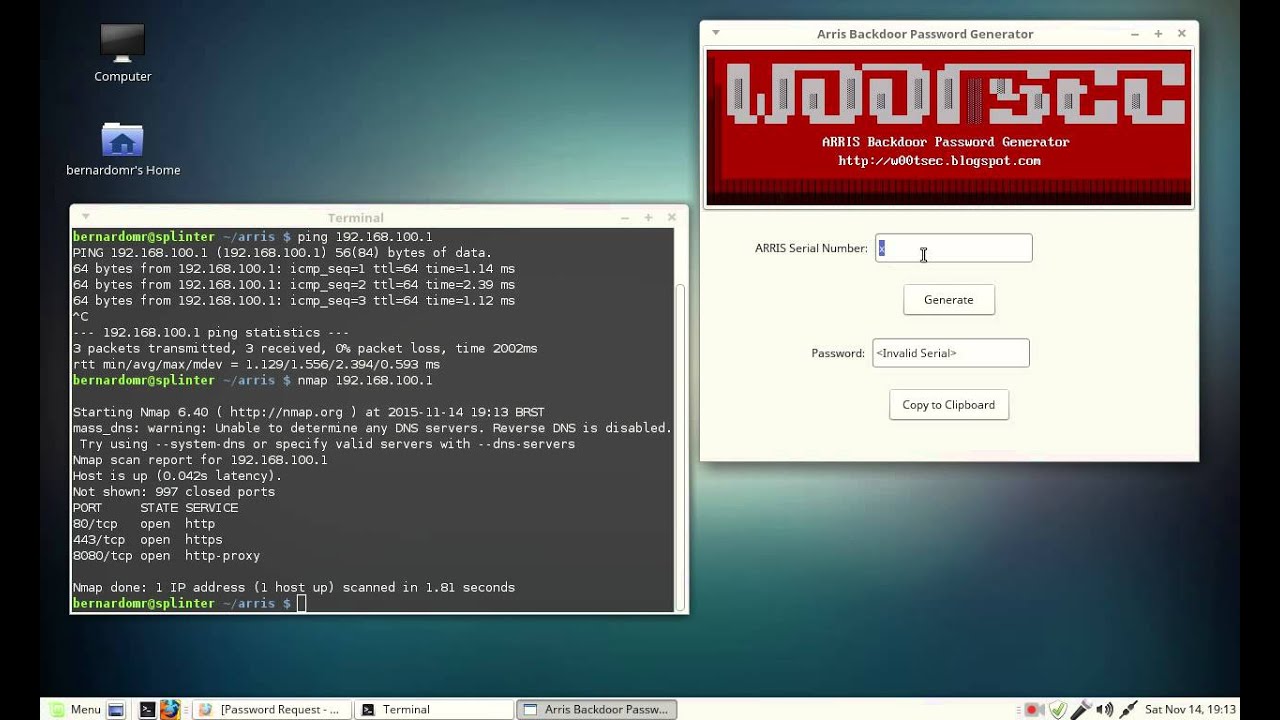This screenshot has height=720, width=1280.
Task: Open the update manager shield tray icon
Action: [x=1056, y=710]
